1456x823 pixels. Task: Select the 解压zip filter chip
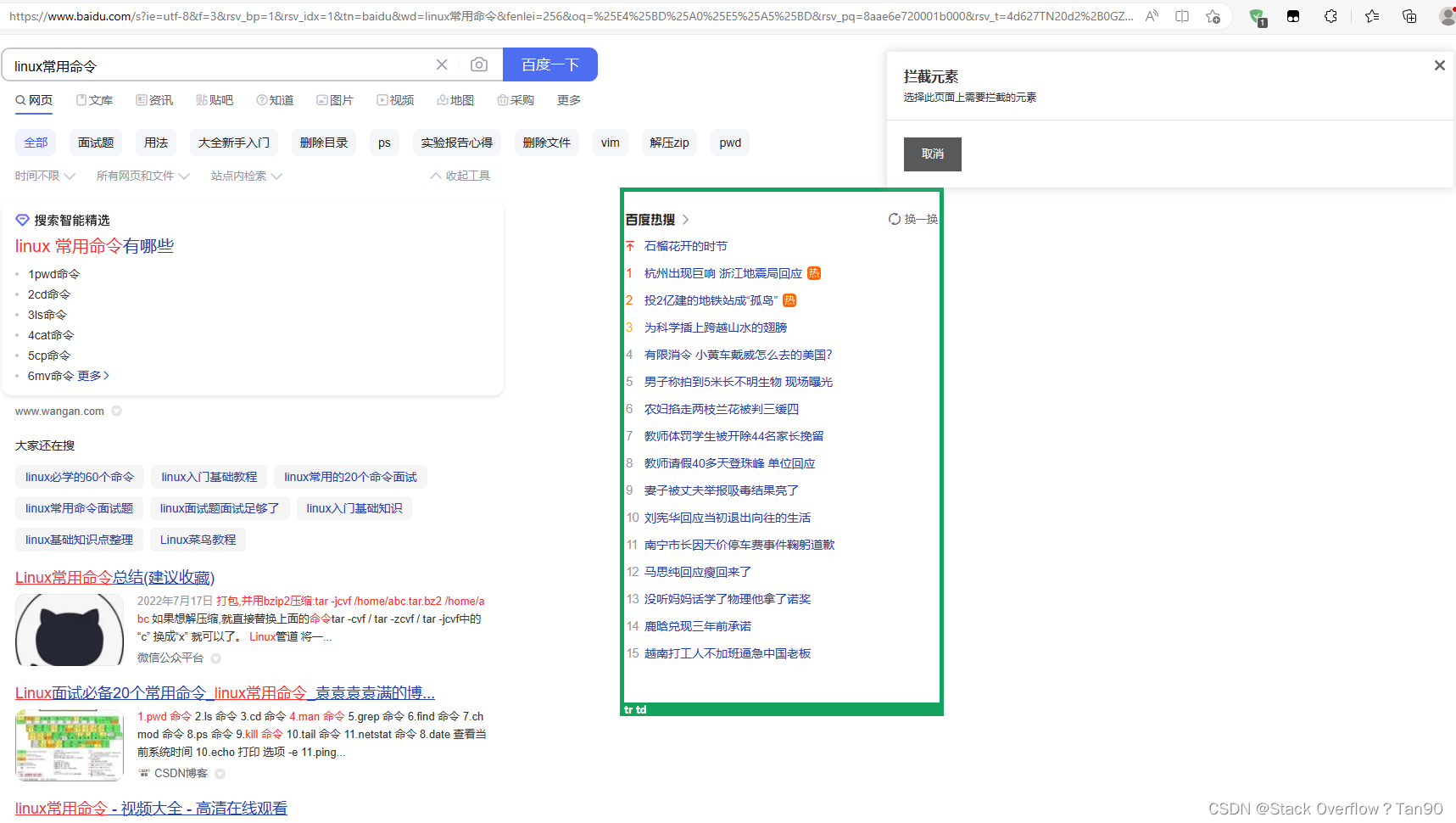pyautogui.click(x=670, y=143)
